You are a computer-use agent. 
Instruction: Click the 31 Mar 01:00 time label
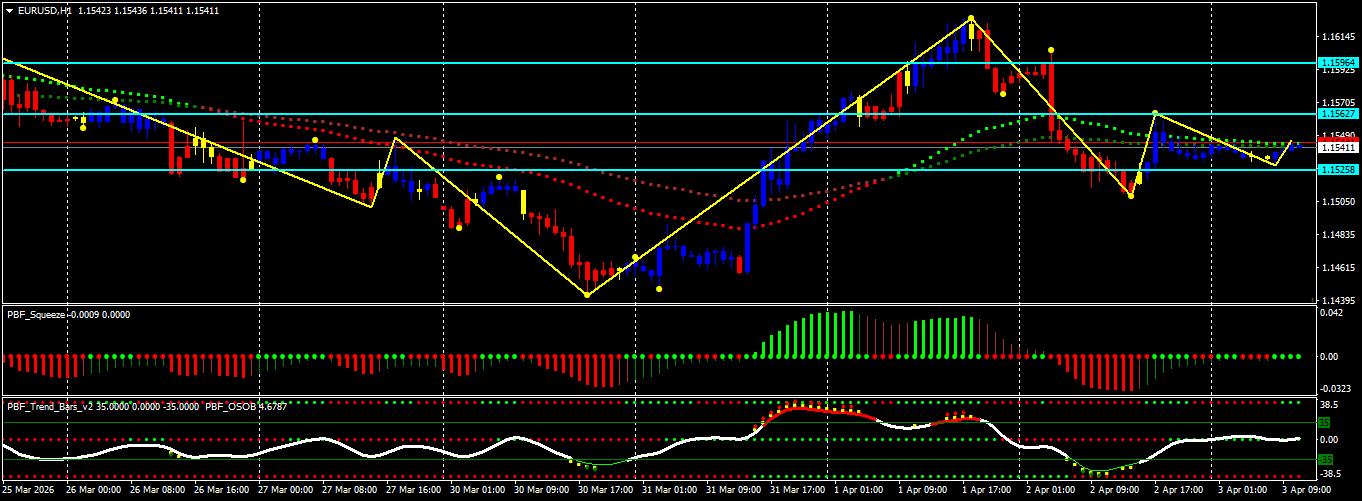point(669,491)
